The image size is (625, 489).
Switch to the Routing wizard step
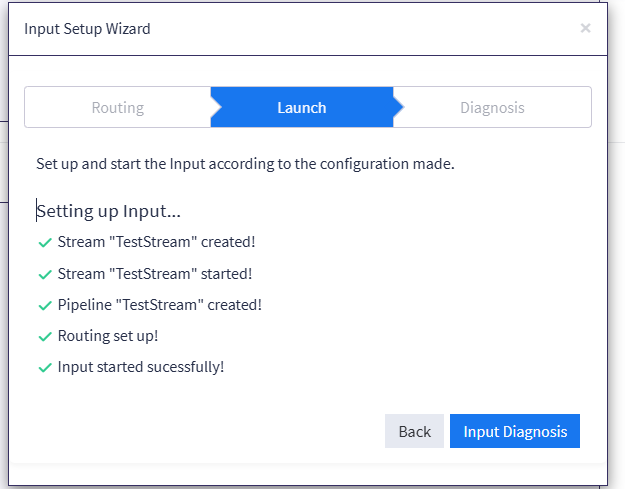118,108
